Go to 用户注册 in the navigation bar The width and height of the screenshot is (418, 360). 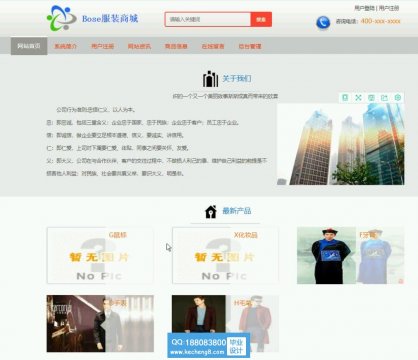point(103,46)
